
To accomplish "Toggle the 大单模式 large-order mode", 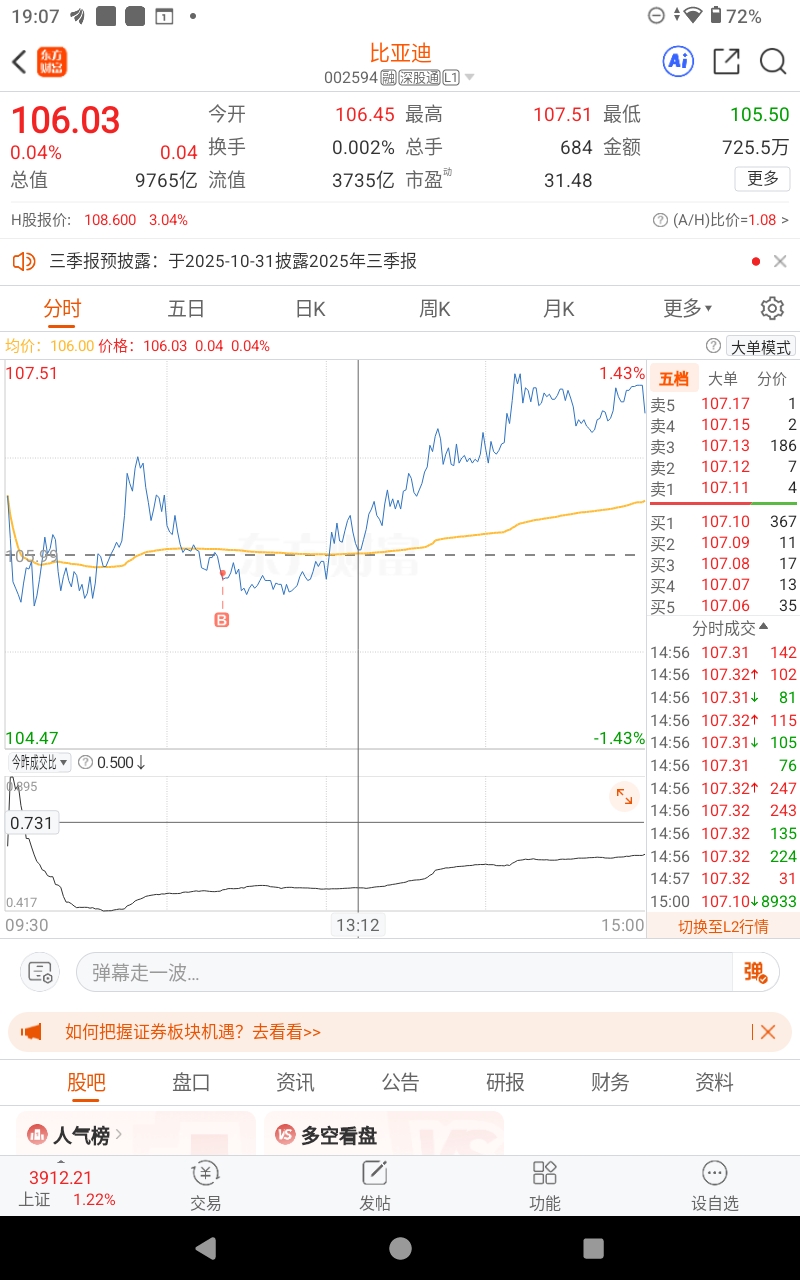I will [761, 347].
